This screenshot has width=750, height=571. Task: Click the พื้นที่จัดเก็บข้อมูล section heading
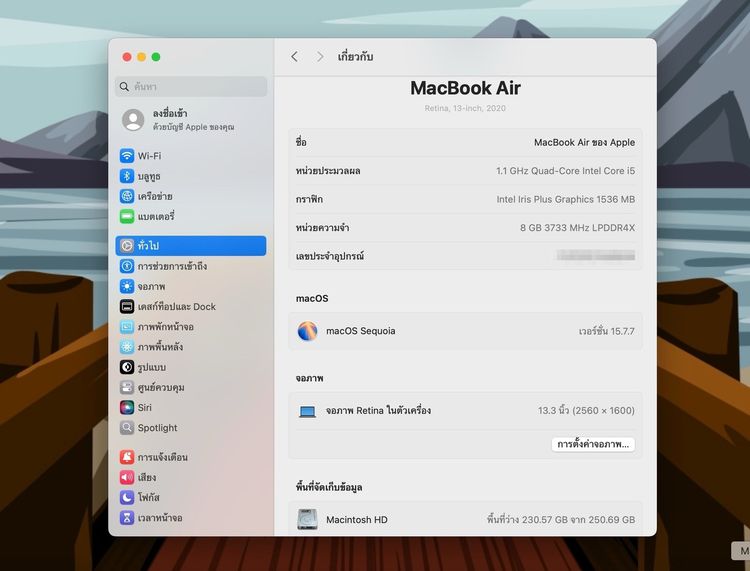(x=329, y=487)
